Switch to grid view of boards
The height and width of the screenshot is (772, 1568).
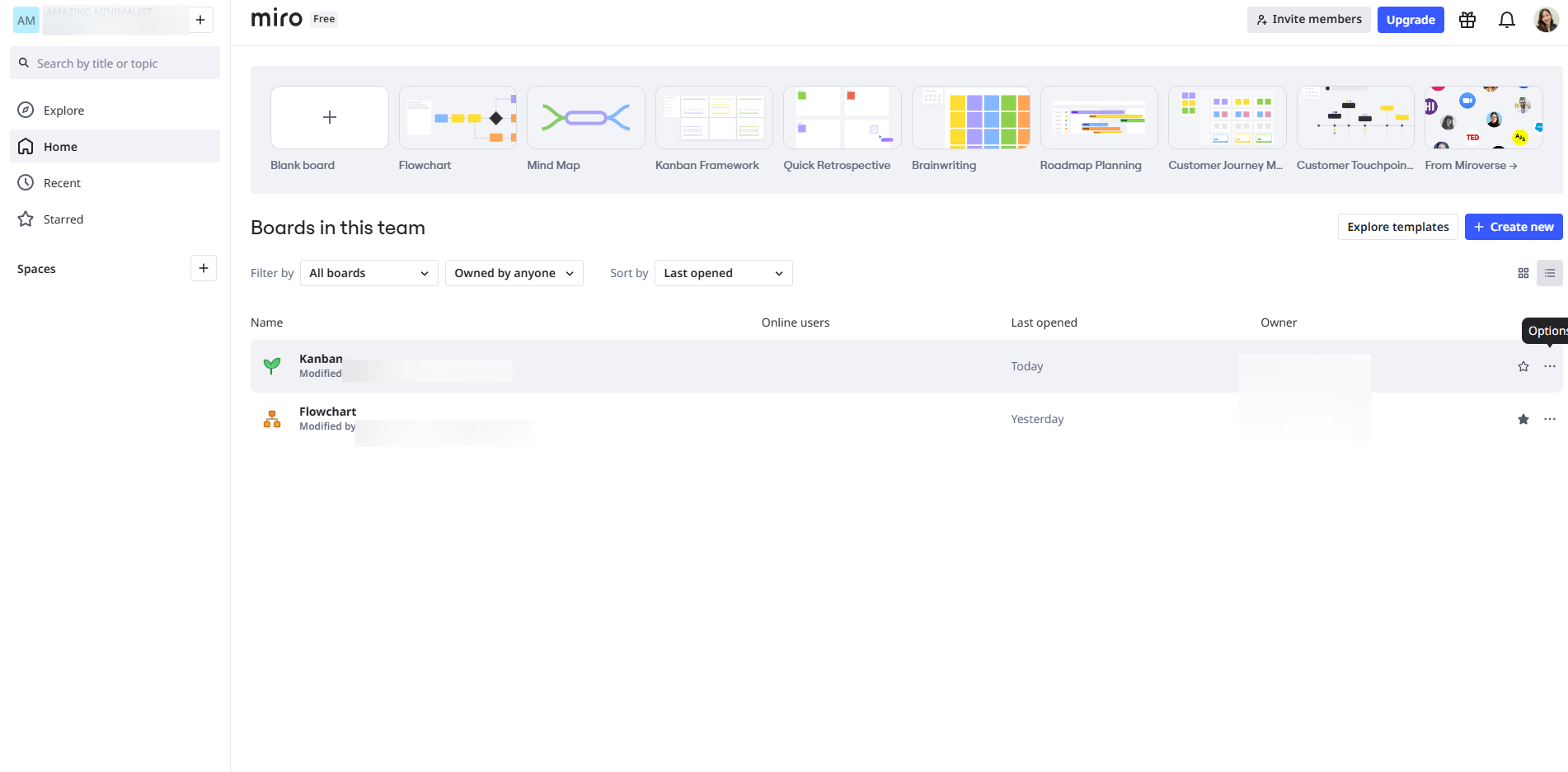coord(1523,273)
